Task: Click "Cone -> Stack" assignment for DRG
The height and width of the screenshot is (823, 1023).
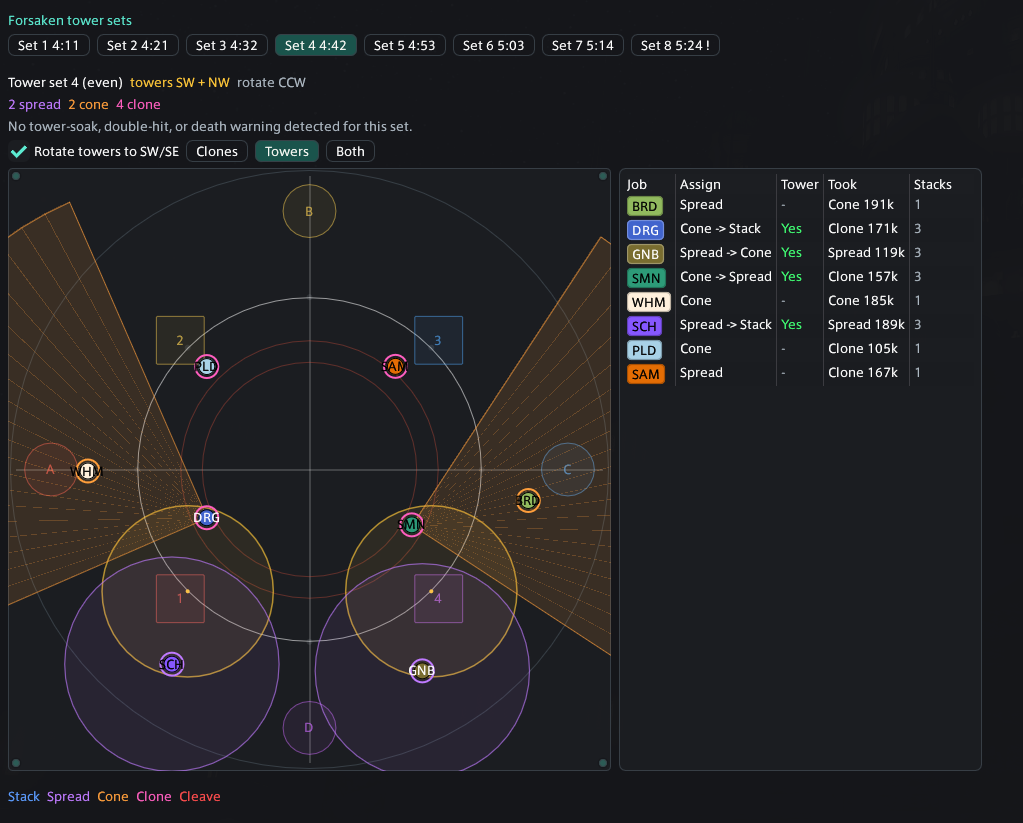Action: (x=720, y=228)
